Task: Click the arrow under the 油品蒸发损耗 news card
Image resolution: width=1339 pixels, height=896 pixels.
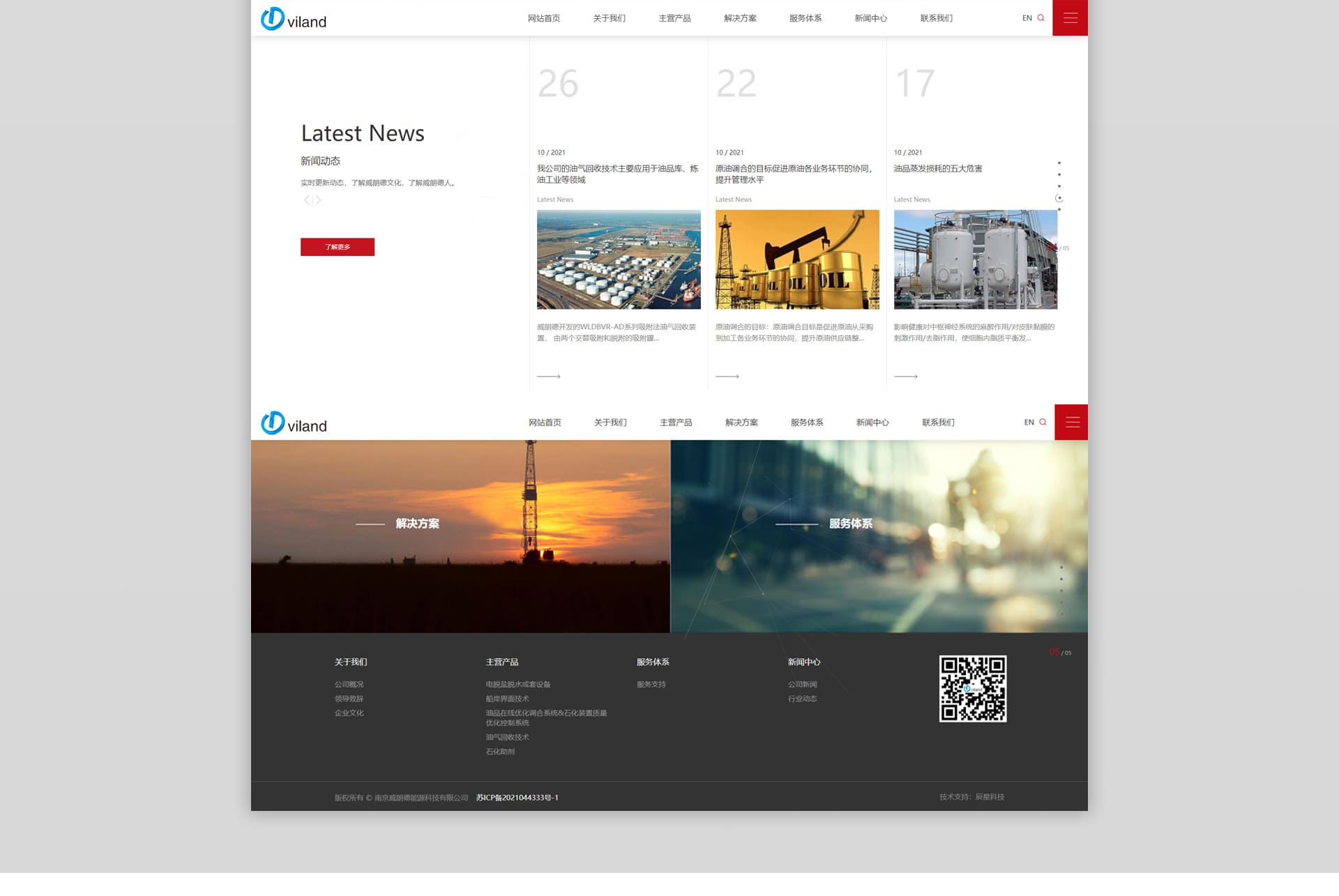Action: pyautogui.click(x=906, y=377)
